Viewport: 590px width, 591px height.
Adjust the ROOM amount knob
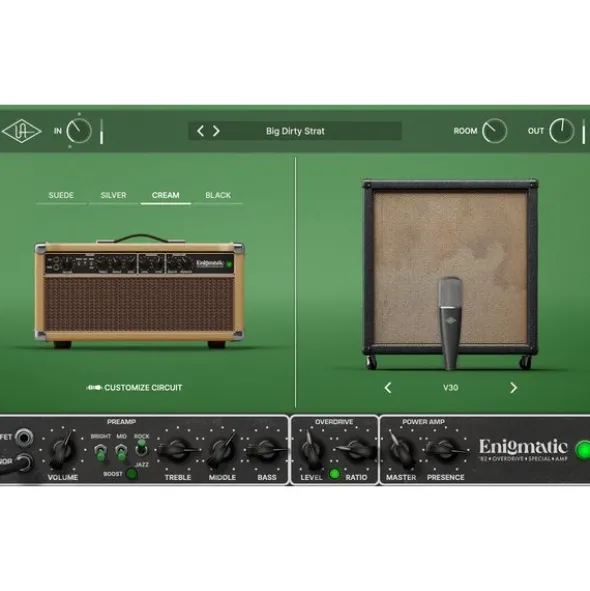(494, 131)
